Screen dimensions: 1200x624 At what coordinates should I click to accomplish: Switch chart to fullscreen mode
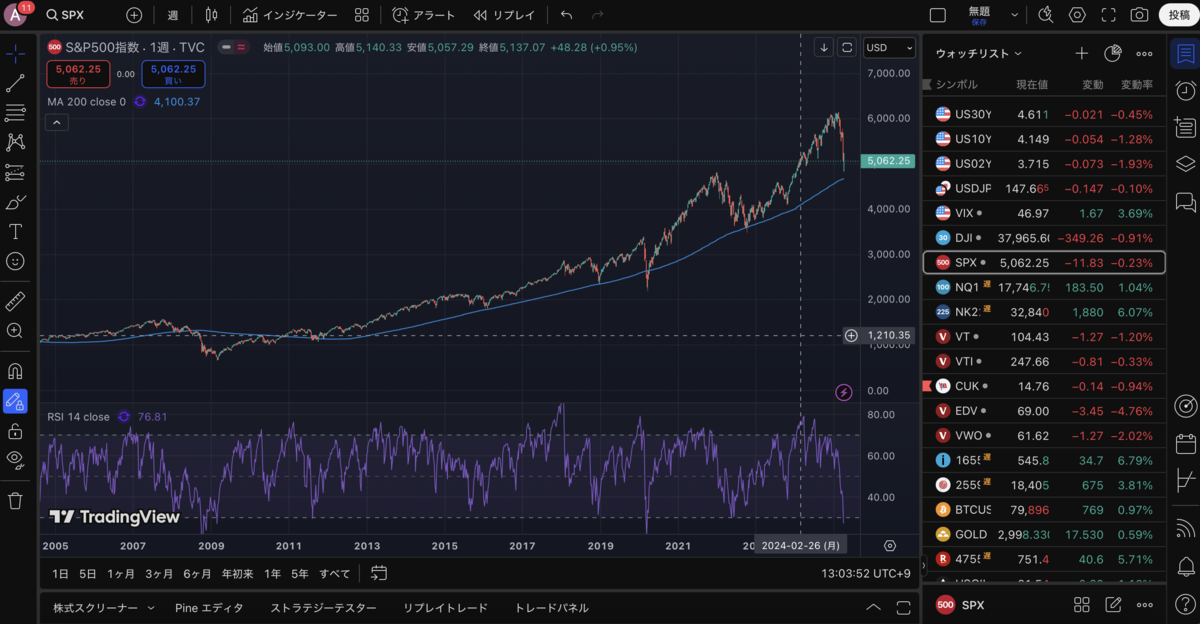tap(1108, 15)
